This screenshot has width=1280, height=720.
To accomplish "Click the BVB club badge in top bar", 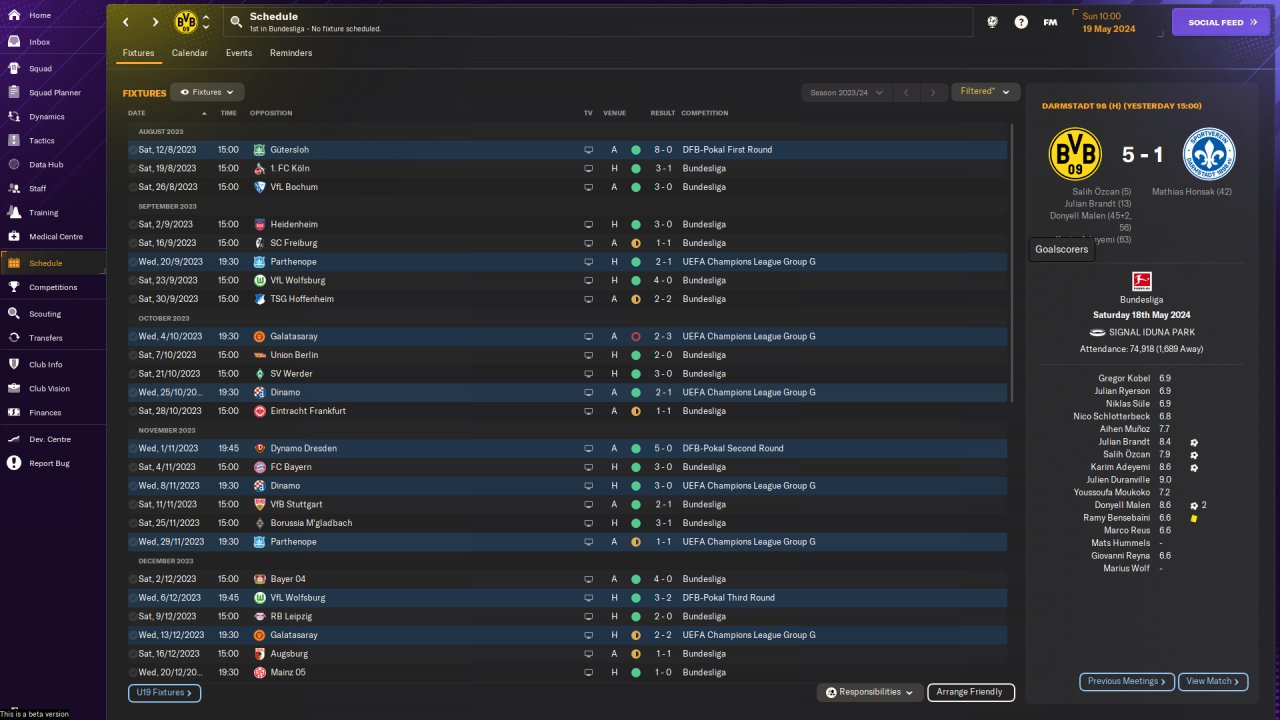I will pos(186,22).
